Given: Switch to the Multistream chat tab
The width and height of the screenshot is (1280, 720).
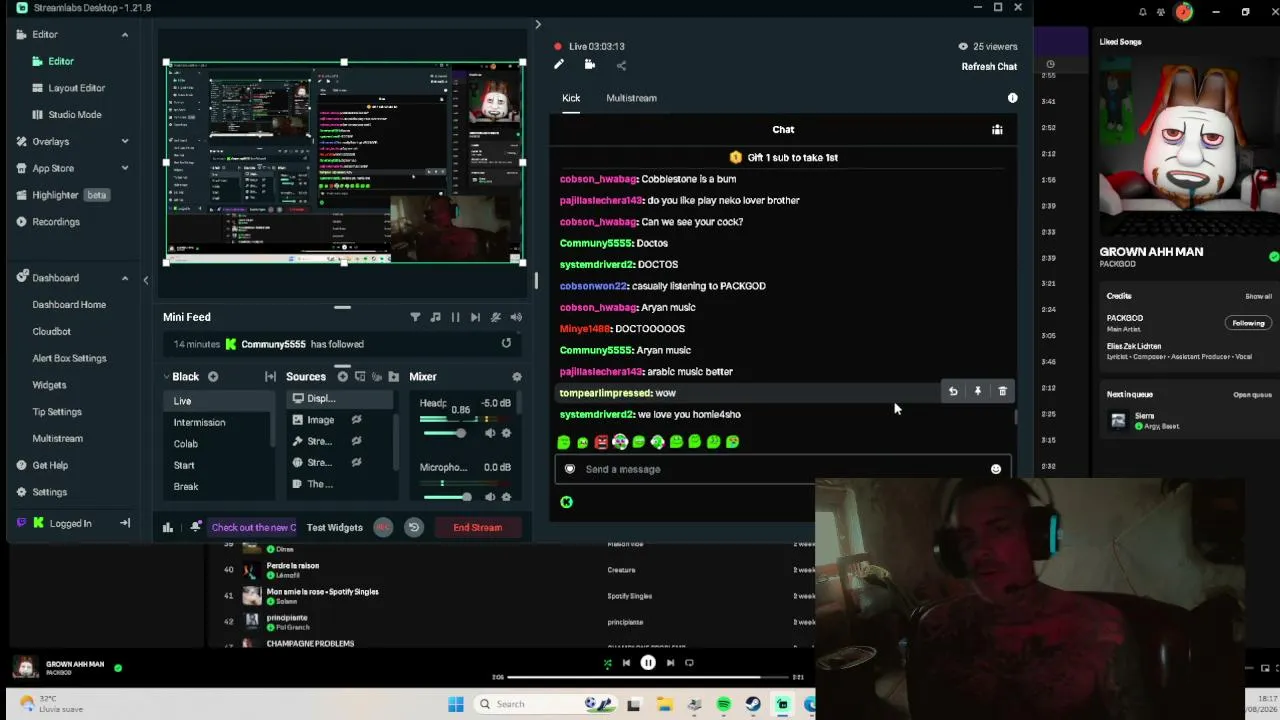Looking at the screenshot, I should tap(631, 98).
